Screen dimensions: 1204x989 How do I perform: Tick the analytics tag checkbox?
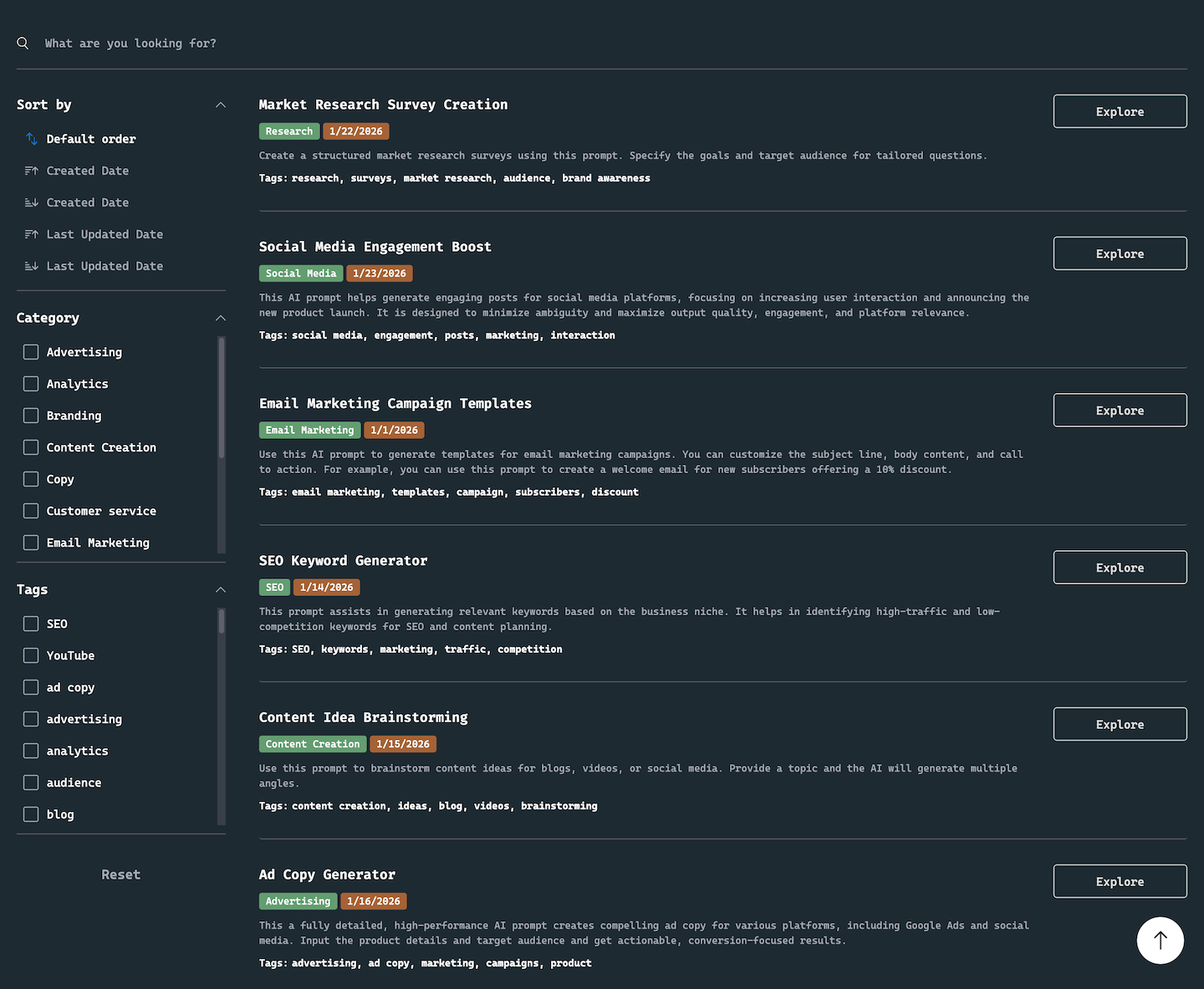[31, 751]
